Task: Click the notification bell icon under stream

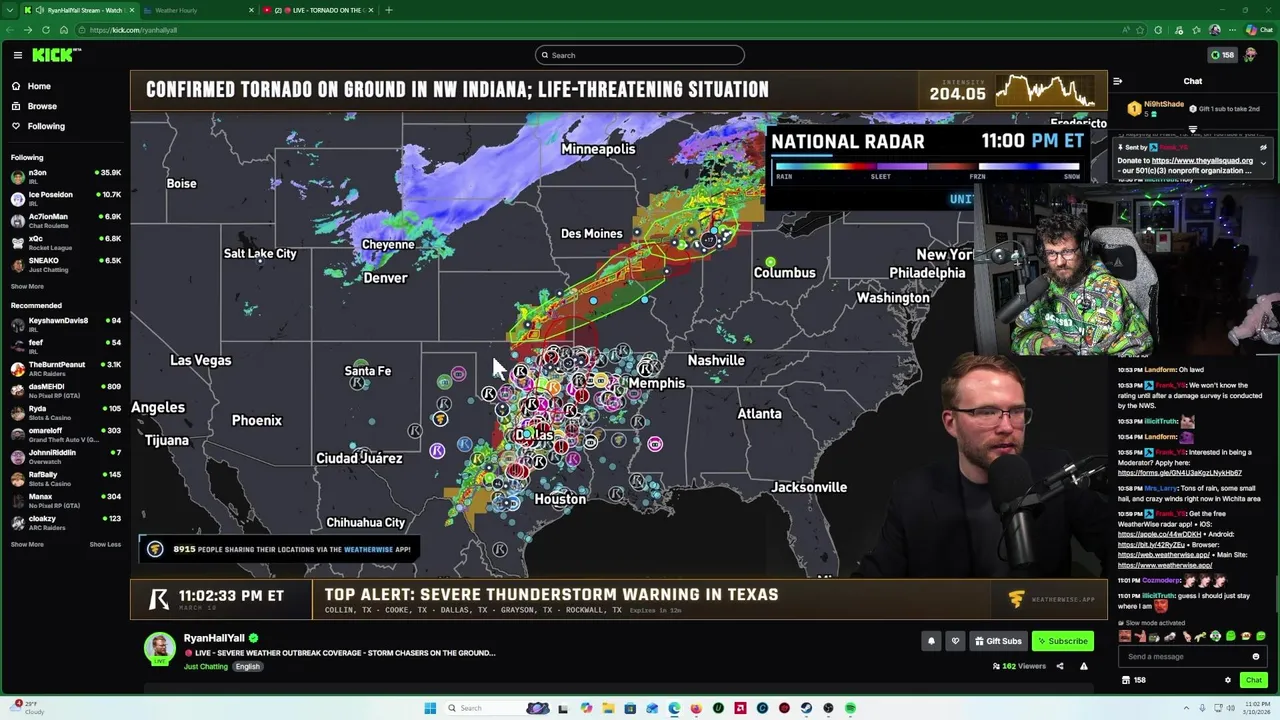Action: coord(931,641)
